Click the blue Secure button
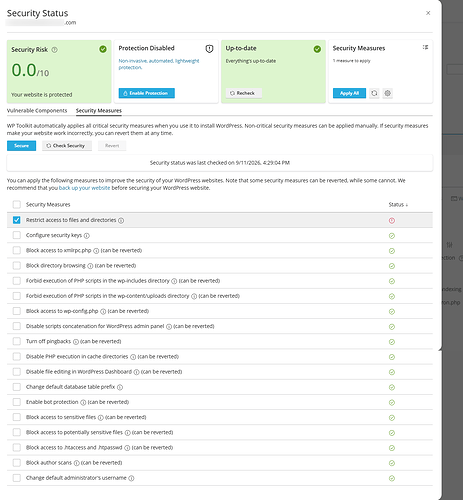The height and width of the screenshot is (500, 463). point(21,146)
